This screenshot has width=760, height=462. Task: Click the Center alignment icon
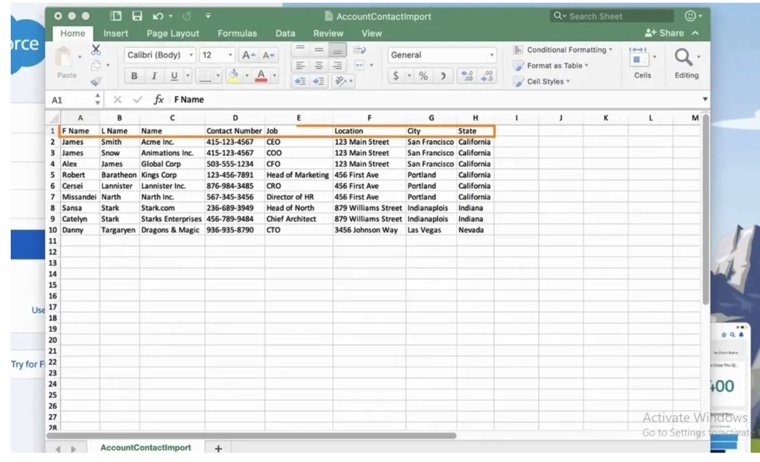tap(318, 65)
